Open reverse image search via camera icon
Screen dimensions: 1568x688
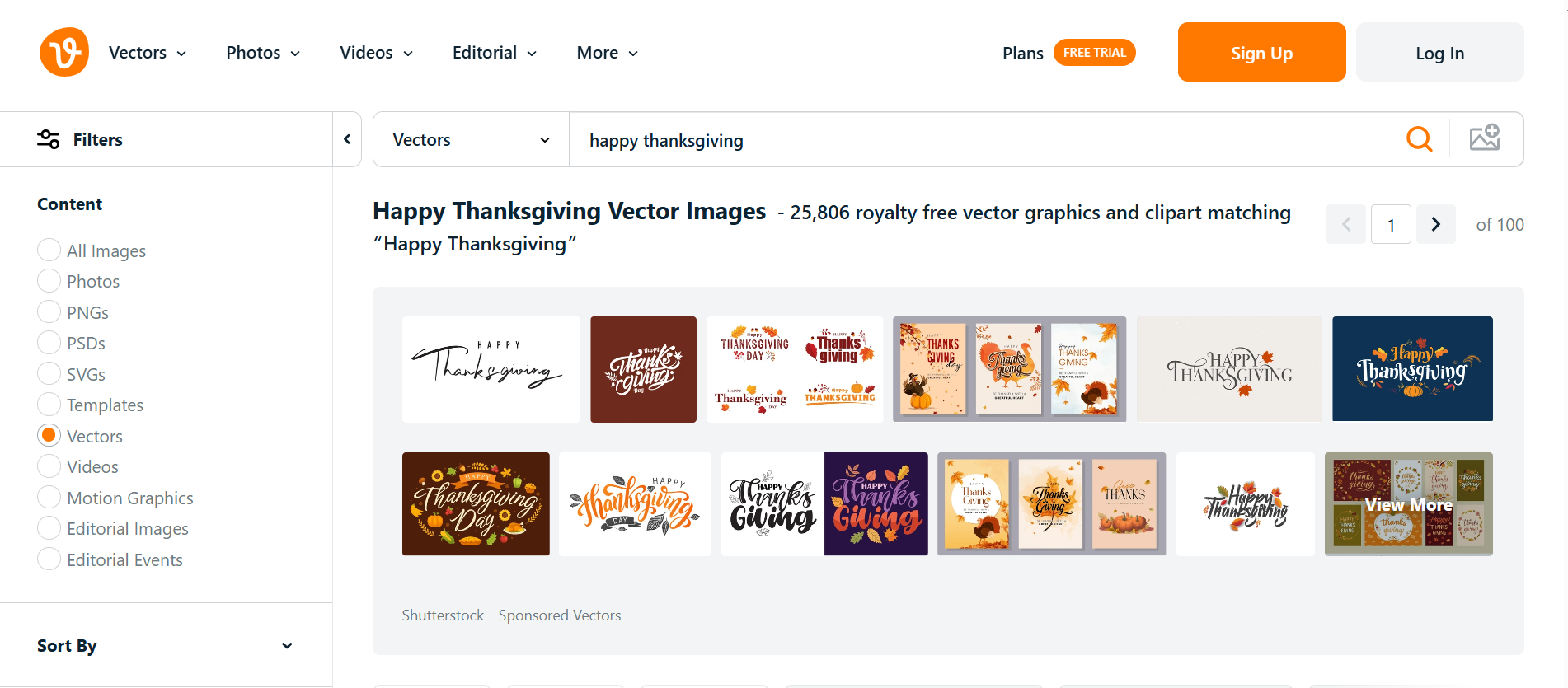[1486, 138]
